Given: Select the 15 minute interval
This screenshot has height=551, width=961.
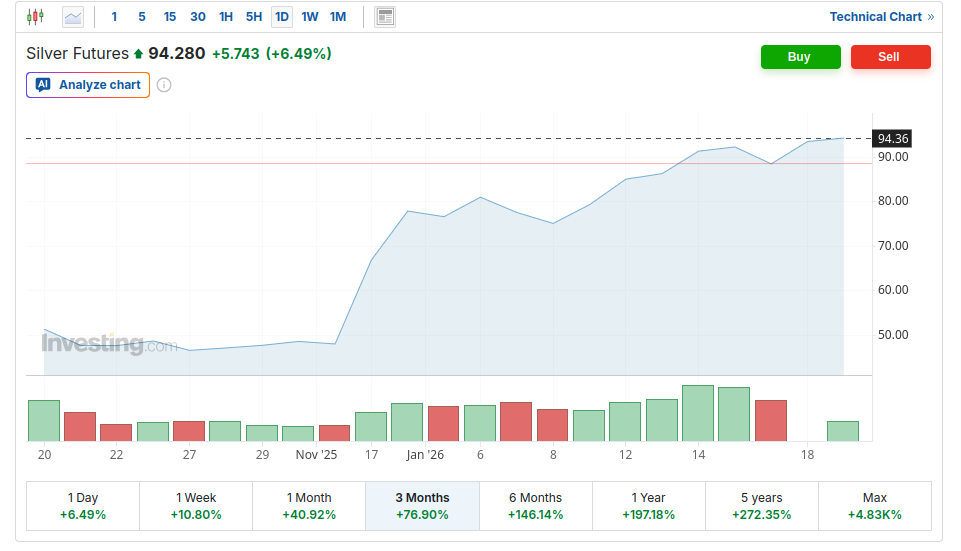Looking at the screenshot, I should (x=170, y=17).
